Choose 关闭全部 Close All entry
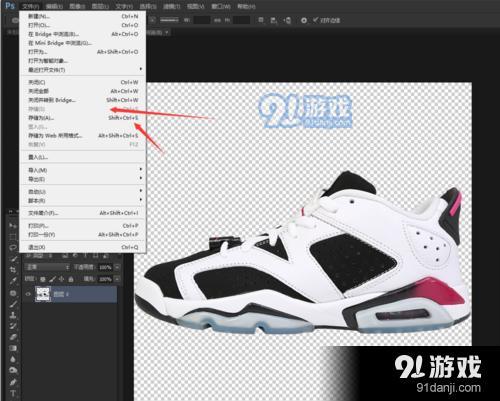The image size is (500, 401). (82, 91)
